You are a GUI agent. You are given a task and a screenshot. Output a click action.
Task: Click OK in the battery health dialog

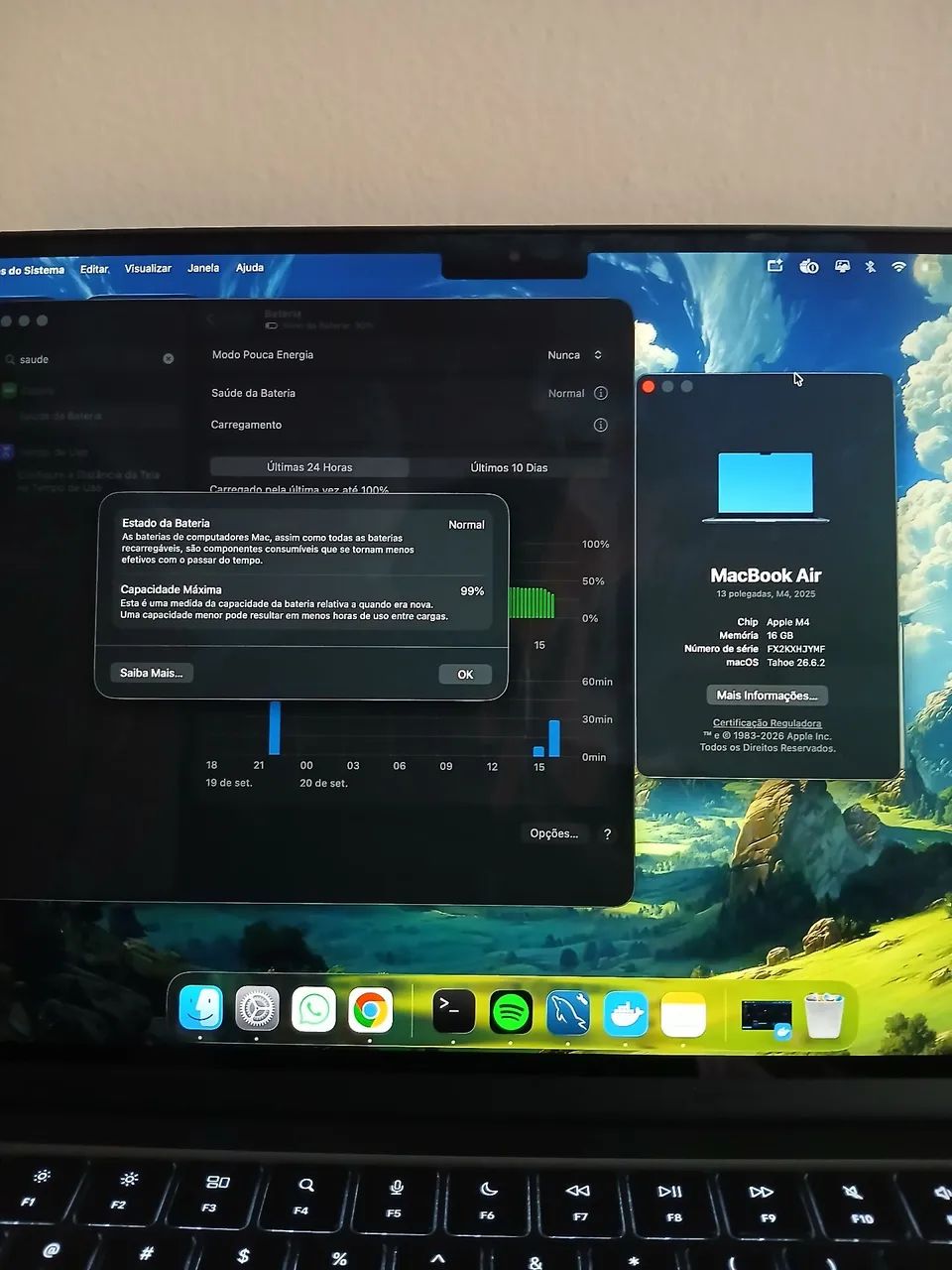click(x=465, y=674)
